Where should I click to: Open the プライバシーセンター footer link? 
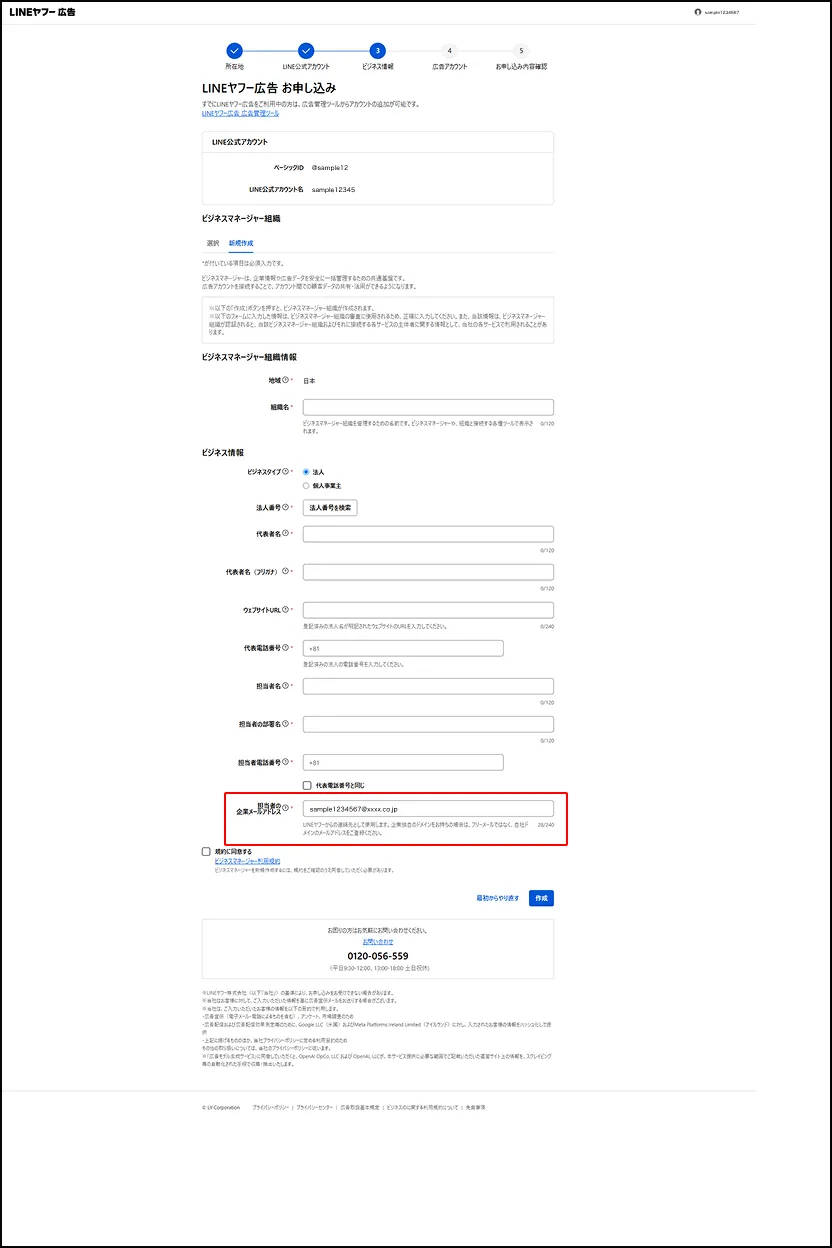(x=315, y=1108)
